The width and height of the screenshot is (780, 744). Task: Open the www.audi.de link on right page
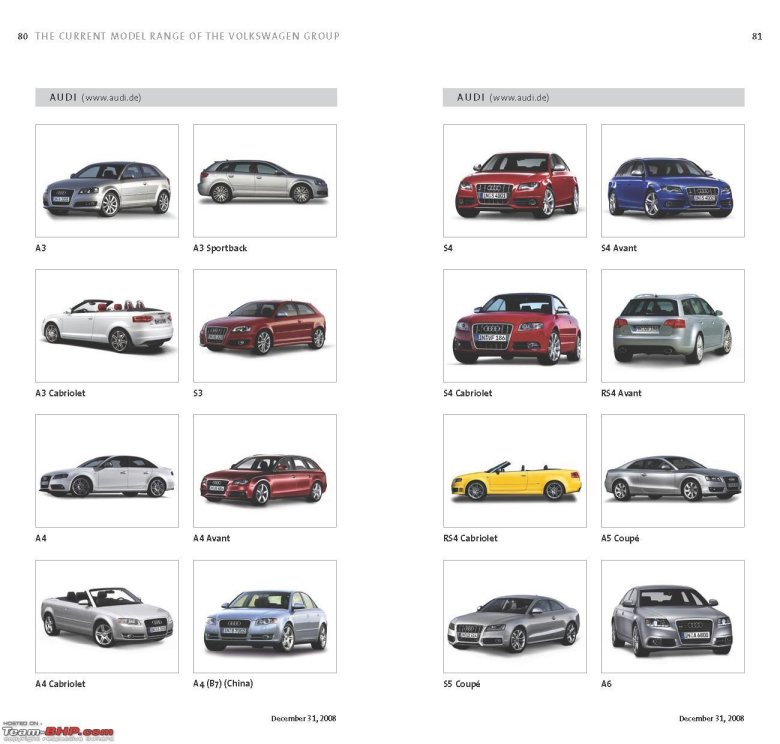pos(520,98)
